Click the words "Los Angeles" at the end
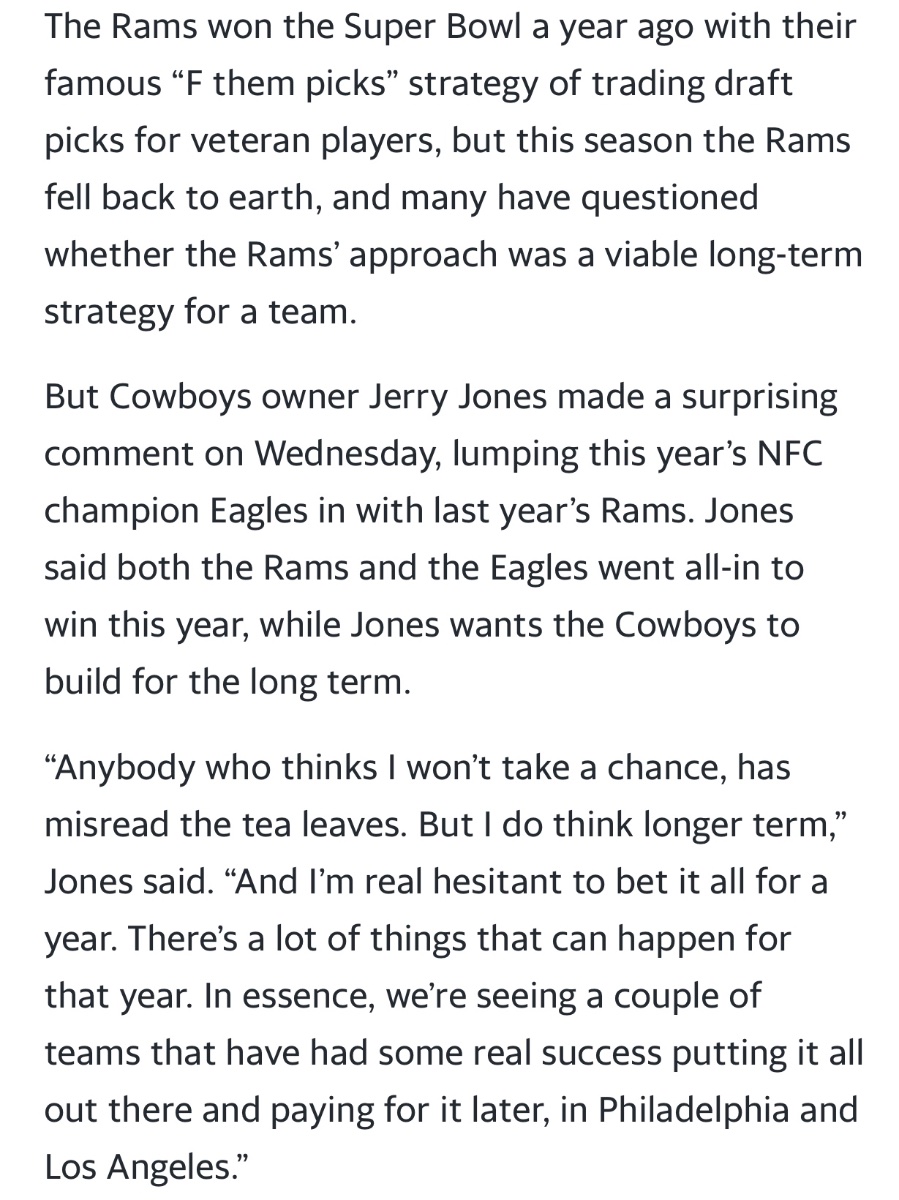The image size is (899, 1200). (x=138, y=1168)
